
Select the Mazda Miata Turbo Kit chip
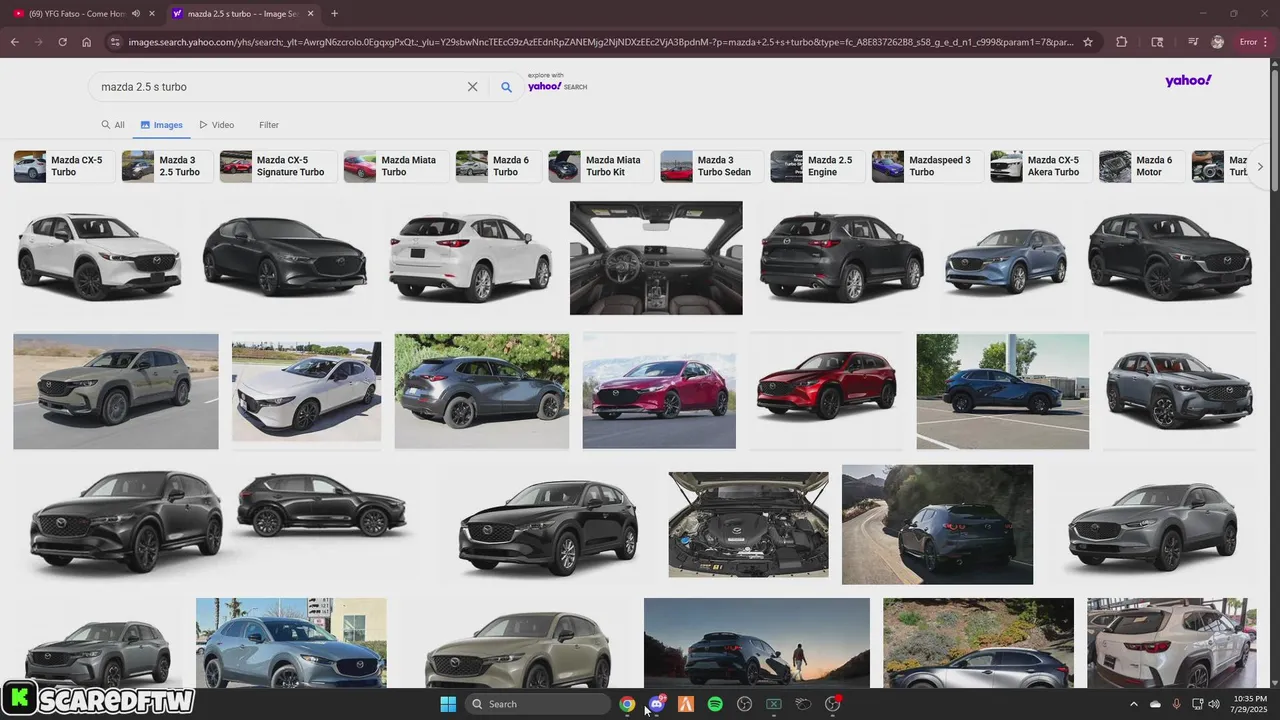[601, 166]
